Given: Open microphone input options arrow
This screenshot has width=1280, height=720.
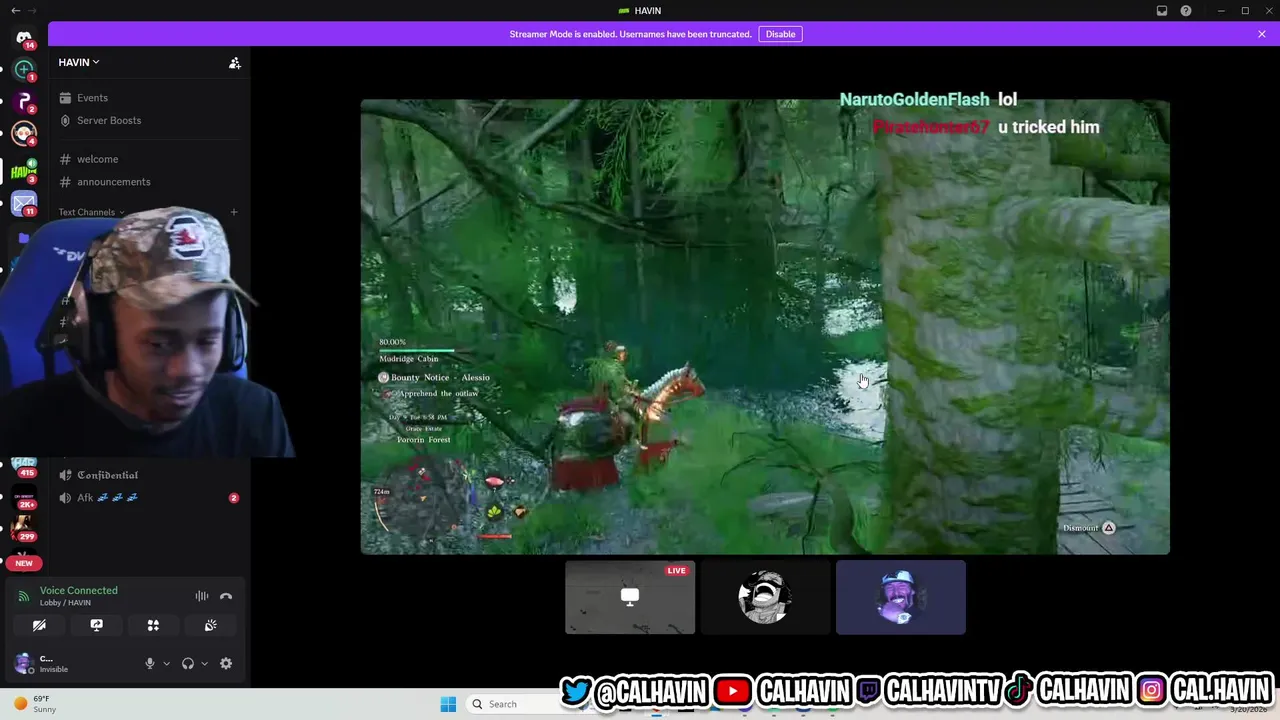Looking at the screenshot, I should tap(166, 663).
